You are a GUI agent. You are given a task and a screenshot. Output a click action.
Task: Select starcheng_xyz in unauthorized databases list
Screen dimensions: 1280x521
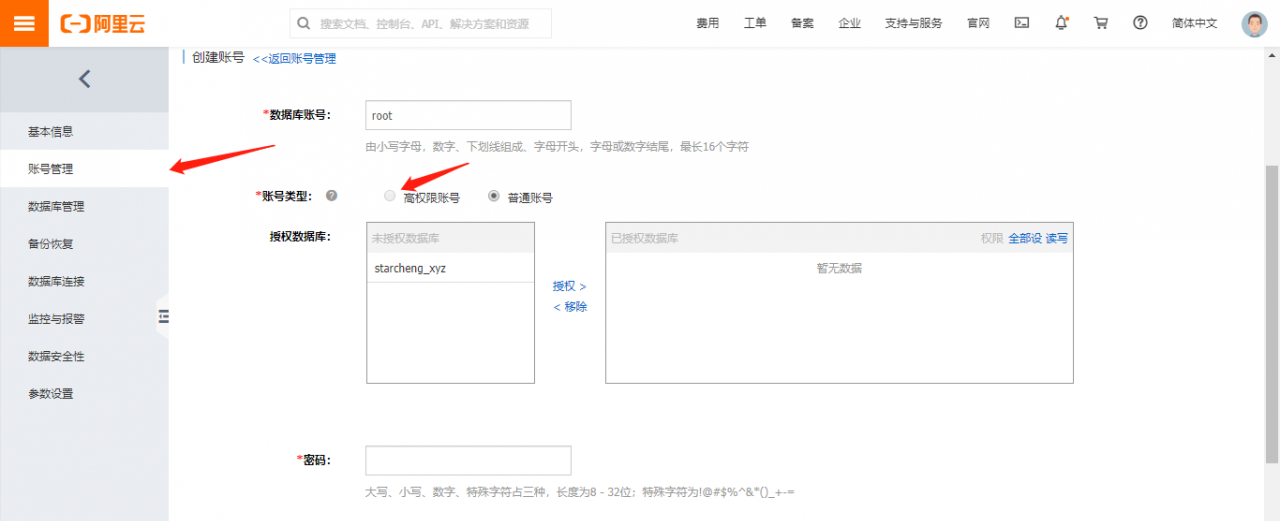point(410,268)
